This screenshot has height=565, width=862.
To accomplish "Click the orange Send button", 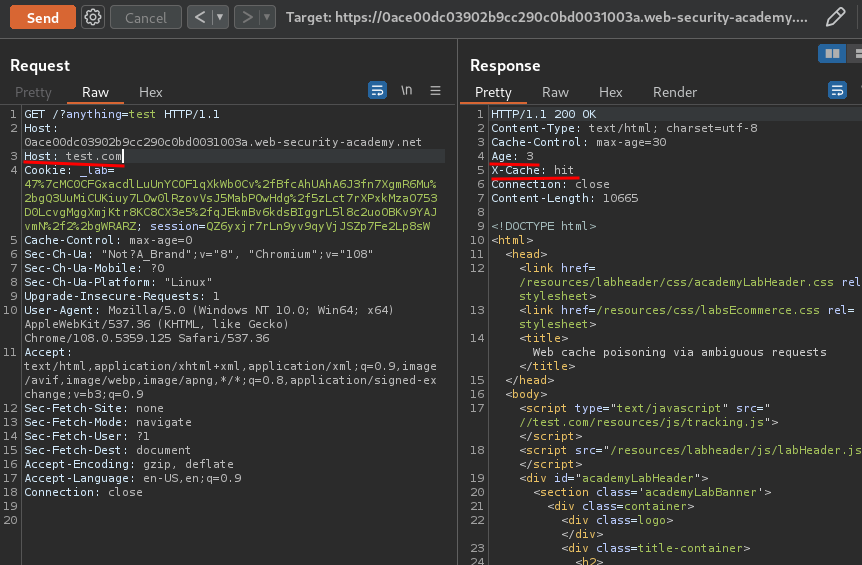I will [43, 18].
